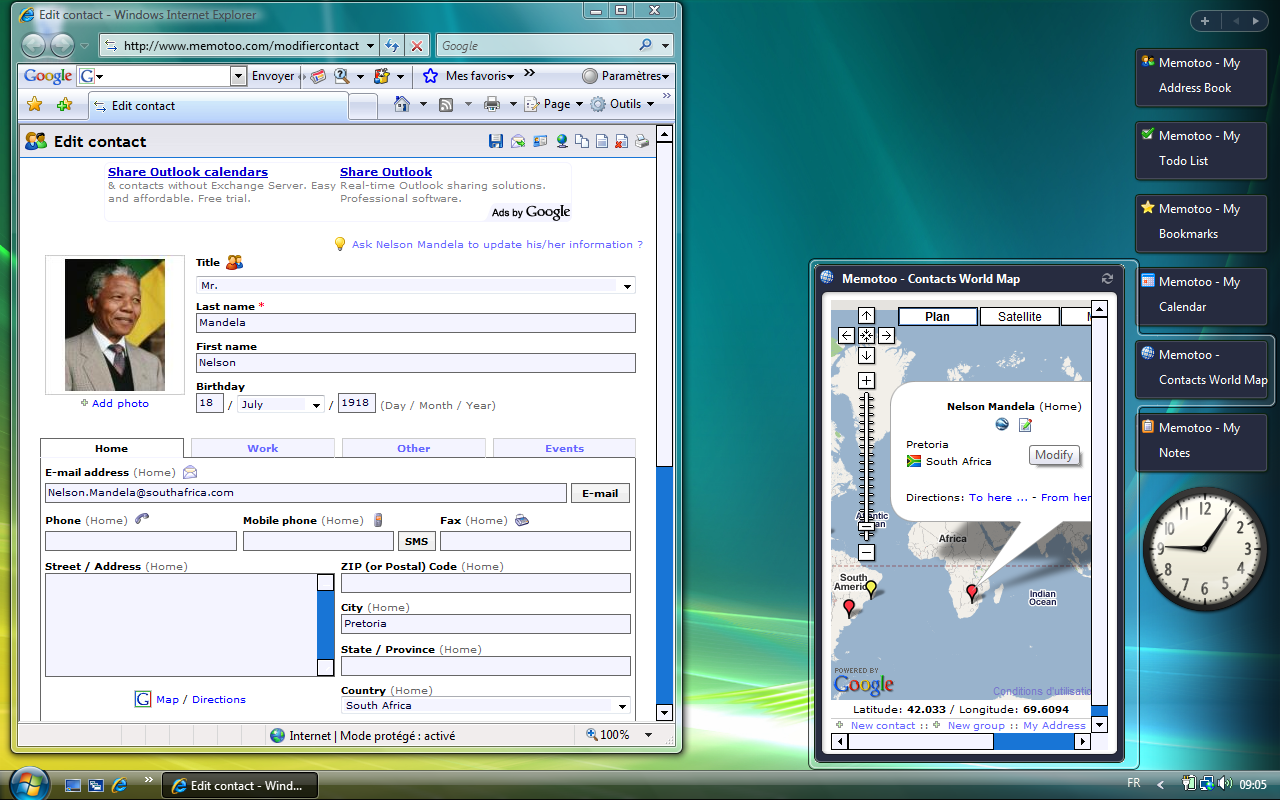This screenshot has width=1280, height=800.
Task: Click fax machine icon beside Fax label
Action: click(522, 520)
